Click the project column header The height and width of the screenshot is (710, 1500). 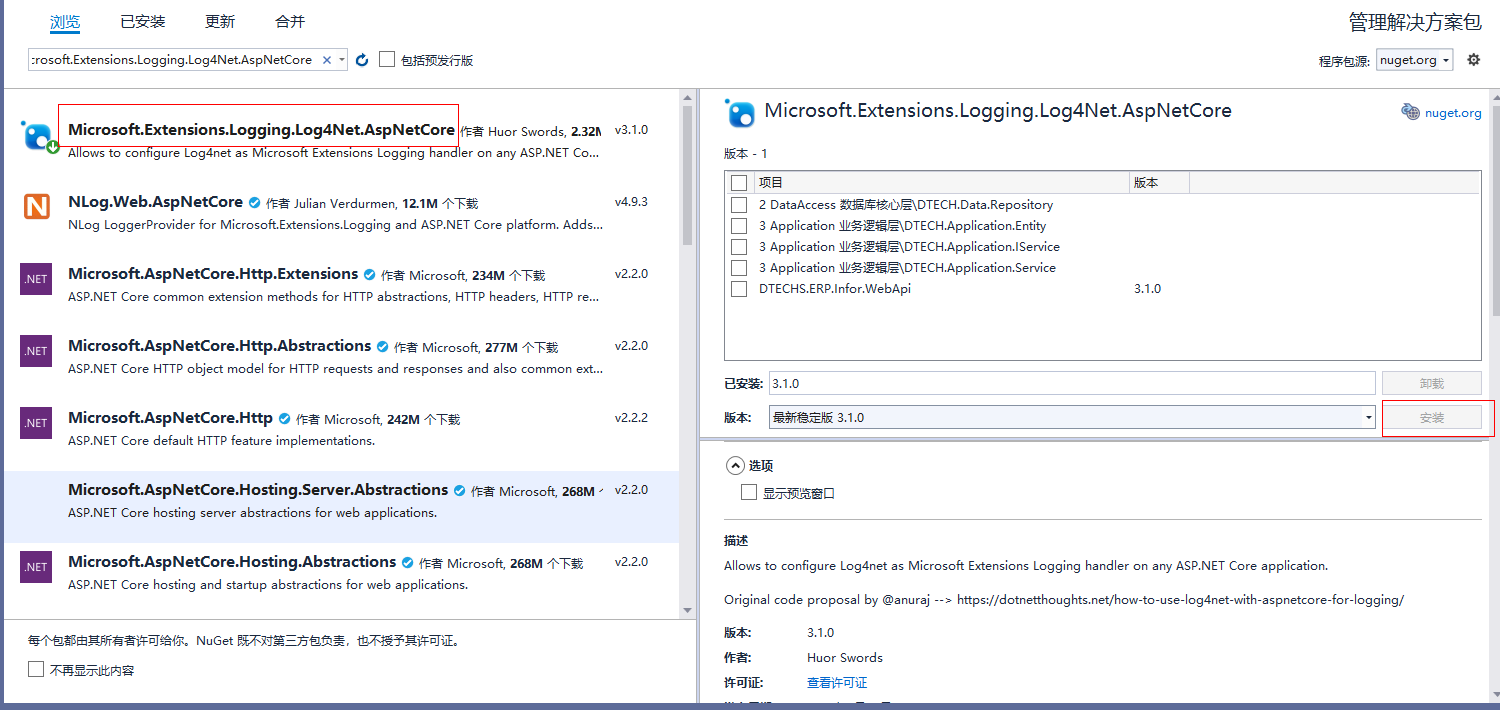pyautogui.click(x=942, y=183)
